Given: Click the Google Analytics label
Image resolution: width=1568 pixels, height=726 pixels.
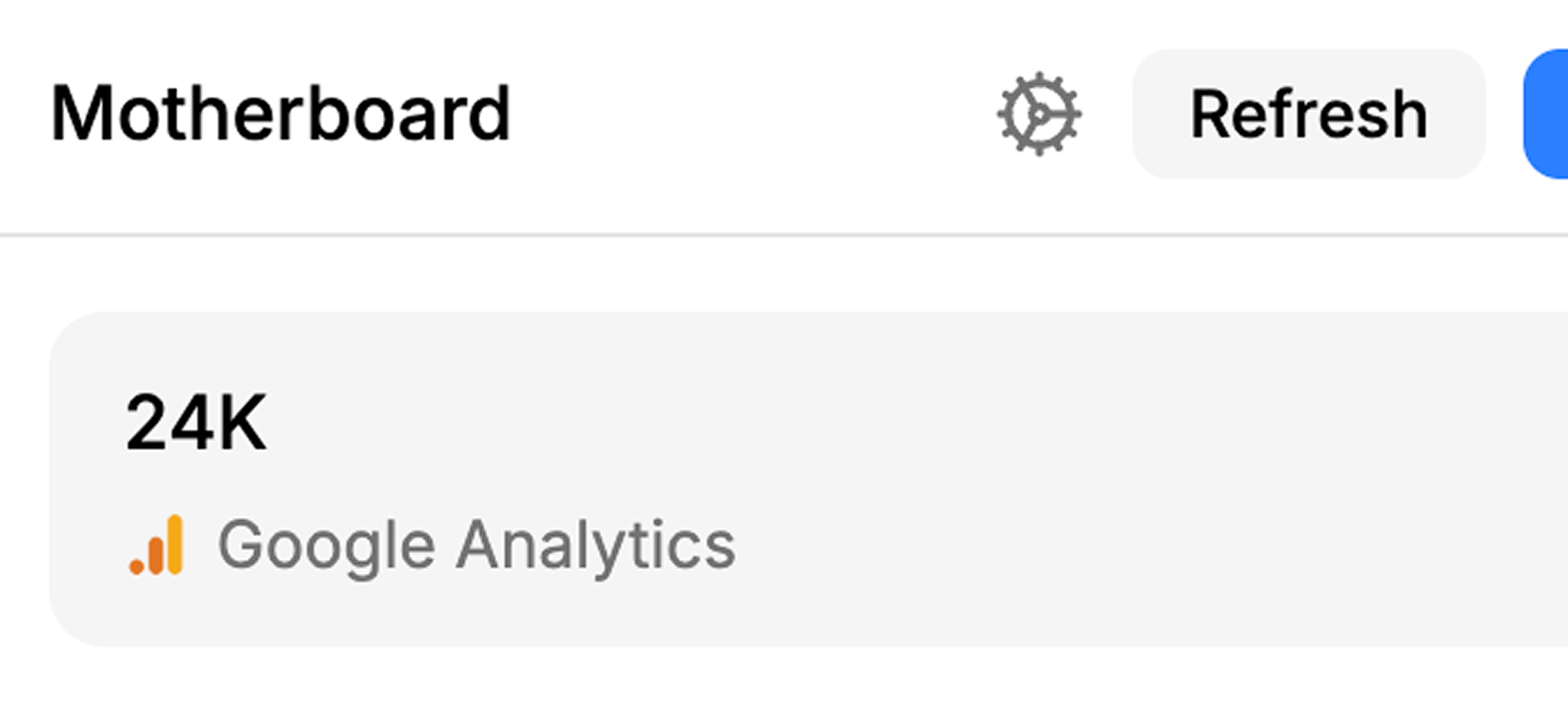Looking at the screenshot, I should 476,546.
